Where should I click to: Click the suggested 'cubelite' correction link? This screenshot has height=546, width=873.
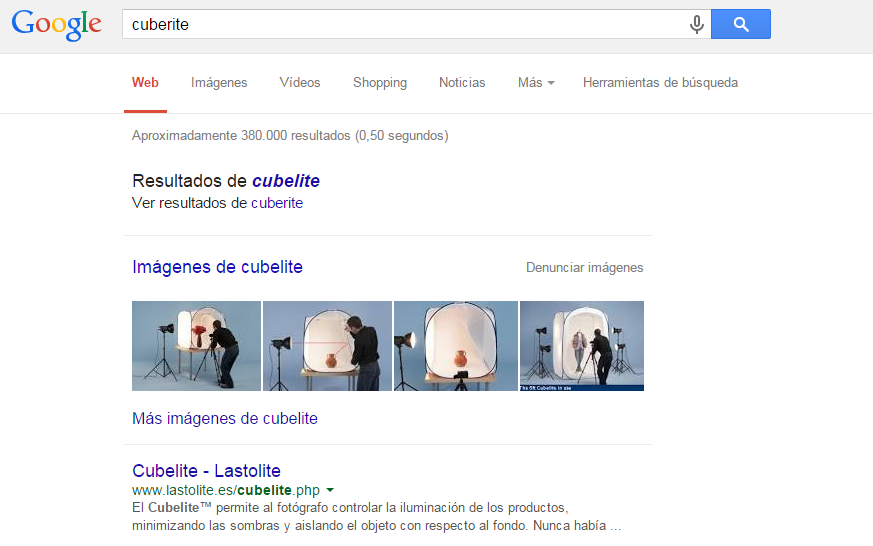(x=286, y=181)
